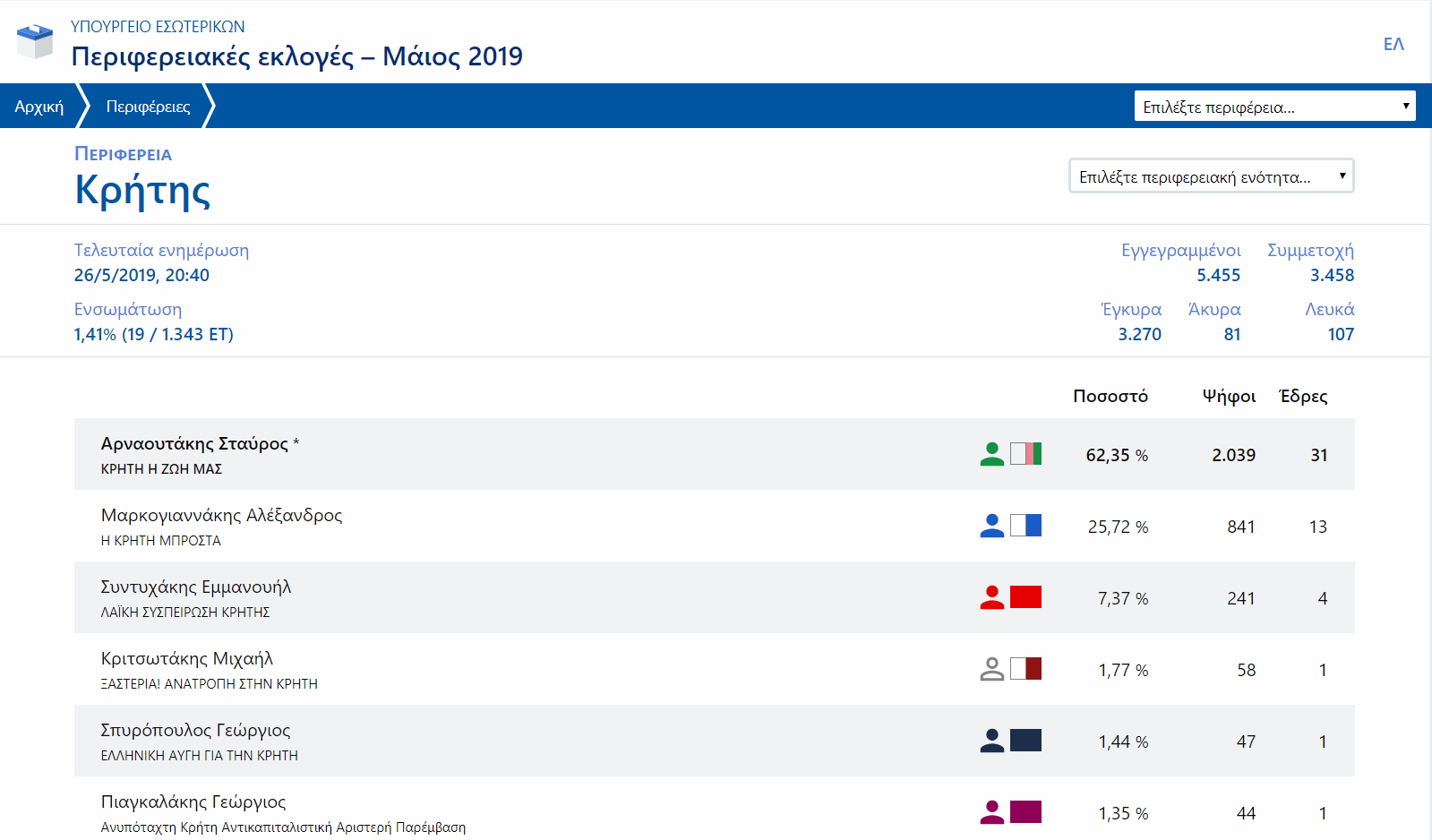This screenshot has width=1432, height=840.
Task: Click the ballot box logo icon
Action: 35,41
